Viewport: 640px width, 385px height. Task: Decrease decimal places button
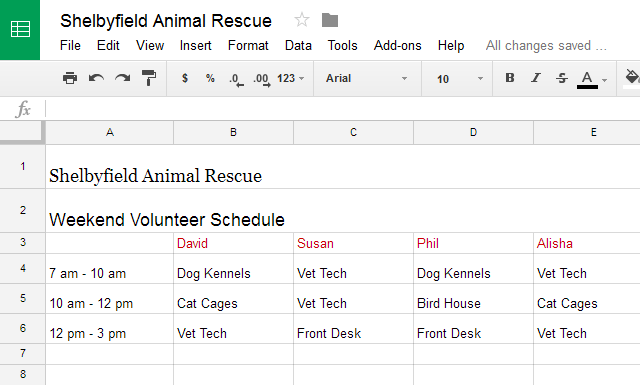236,79
